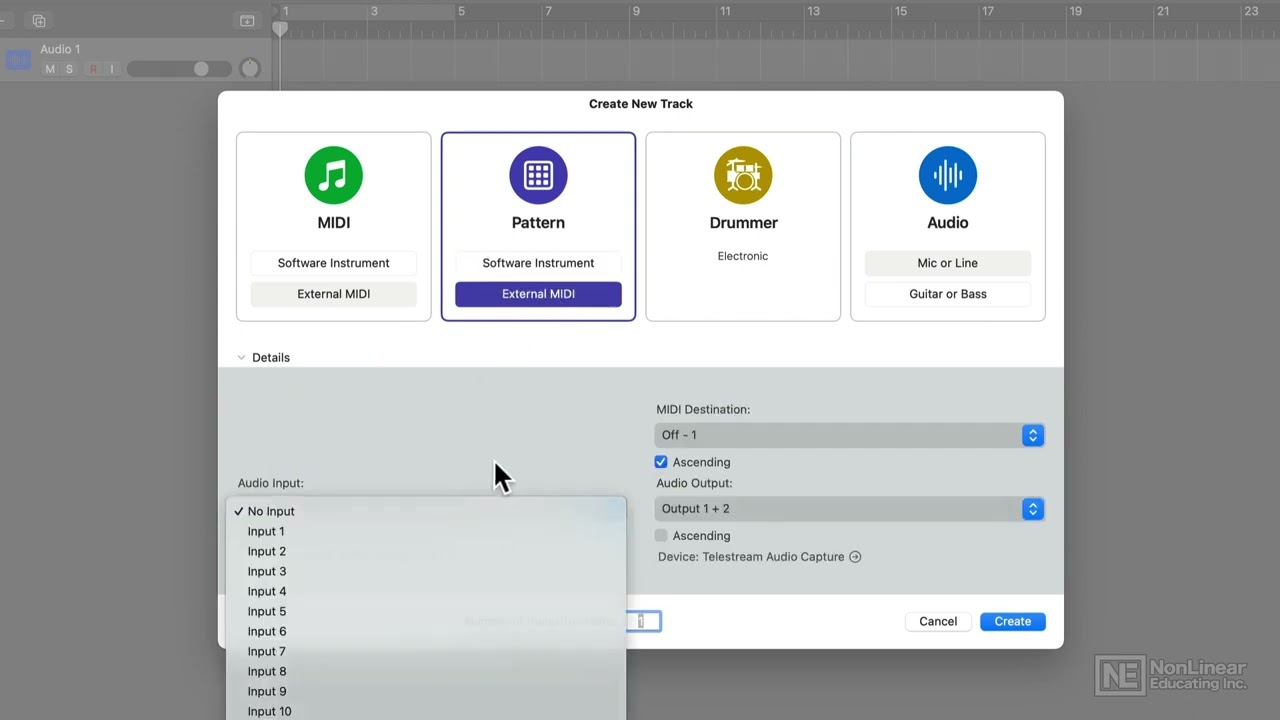
Task: Click the blue Audio waveform icon
Action: (x=947, y=175)
